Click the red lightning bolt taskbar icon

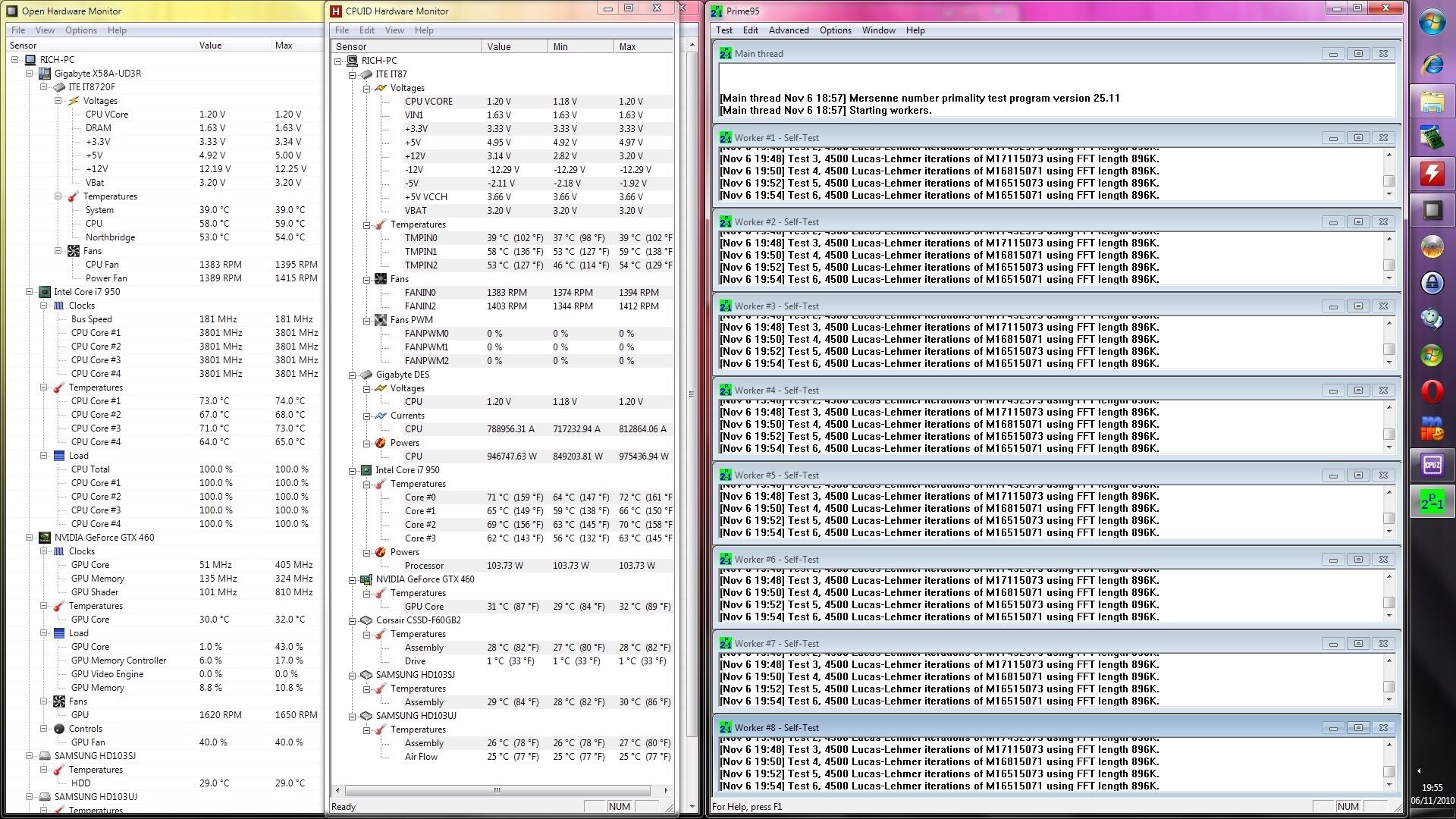tap(1432, 173)
